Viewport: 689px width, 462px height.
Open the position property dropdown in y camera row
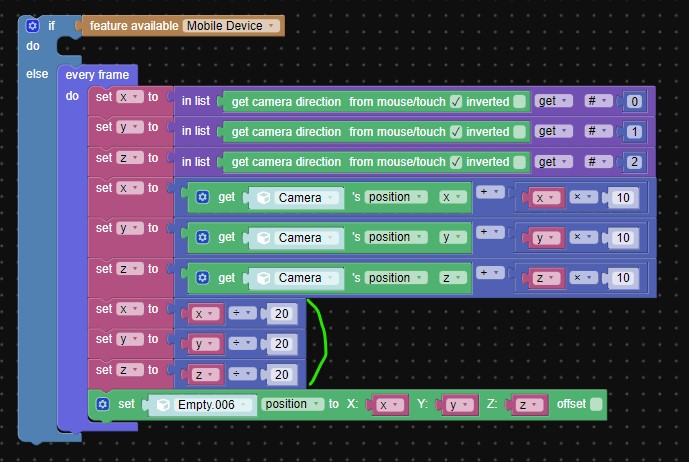[x=396, y=237]
